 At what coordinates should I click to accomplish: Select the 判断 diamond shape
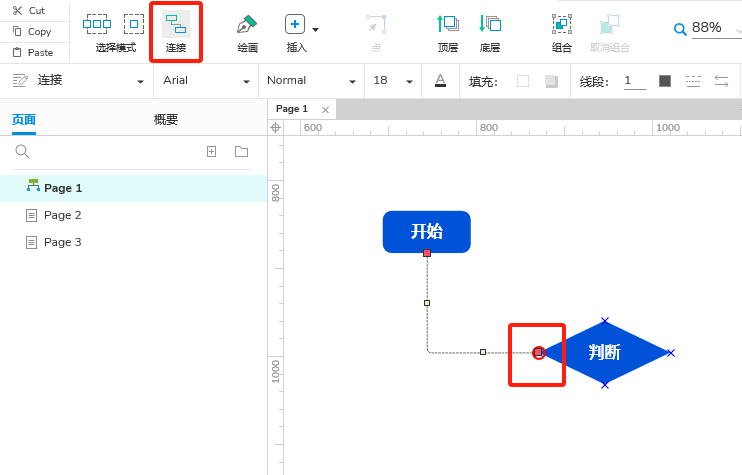pos(604,352)
